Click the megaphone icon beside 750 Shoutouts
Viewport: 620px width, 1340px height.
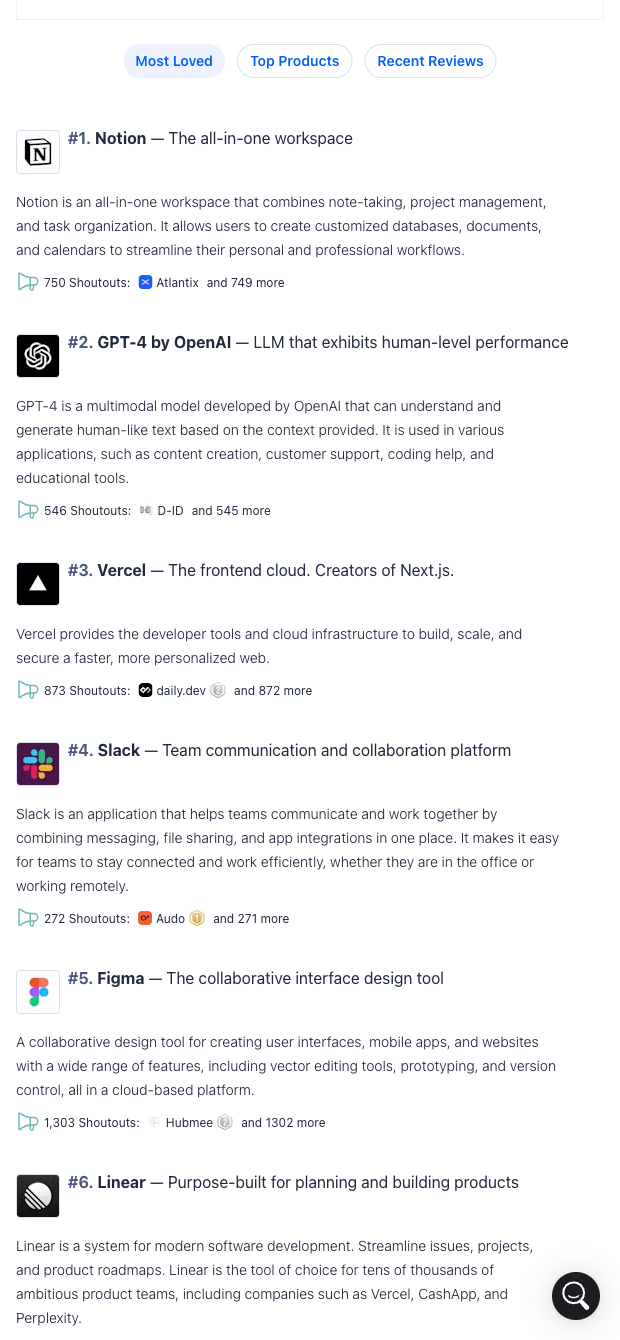click(28, 283)
